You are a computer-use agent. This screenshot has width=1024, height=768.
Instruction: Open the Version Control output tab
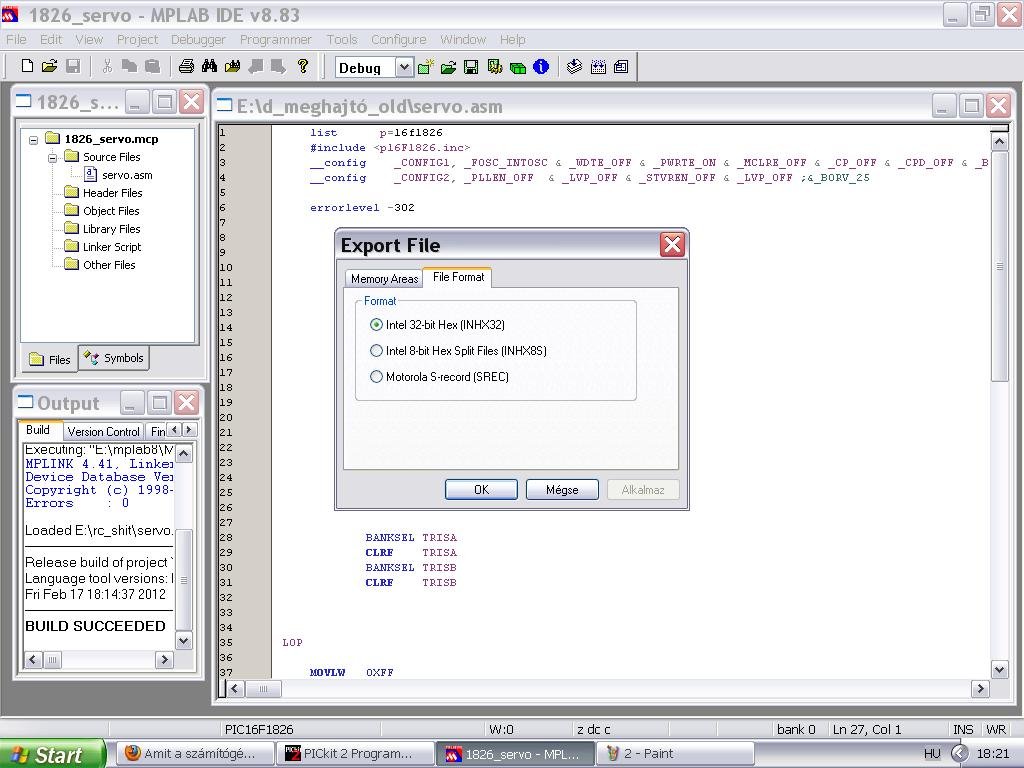[103, 432]
